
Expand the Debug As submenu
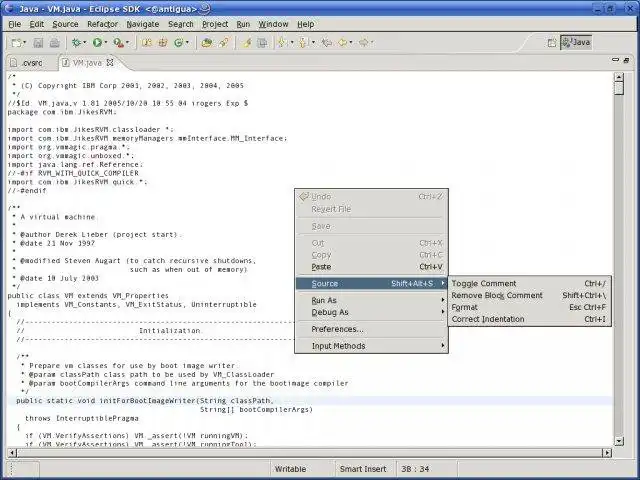[x=371, y=312]
